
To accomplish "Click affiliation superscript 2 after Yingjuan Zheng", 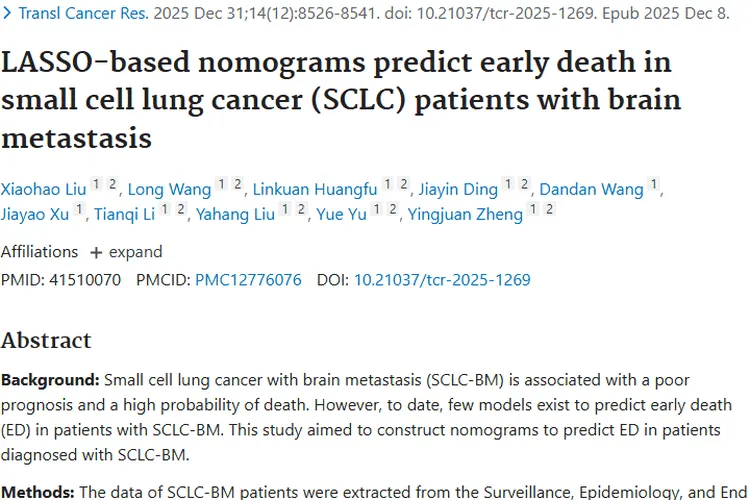I will [x=549, y=210].
